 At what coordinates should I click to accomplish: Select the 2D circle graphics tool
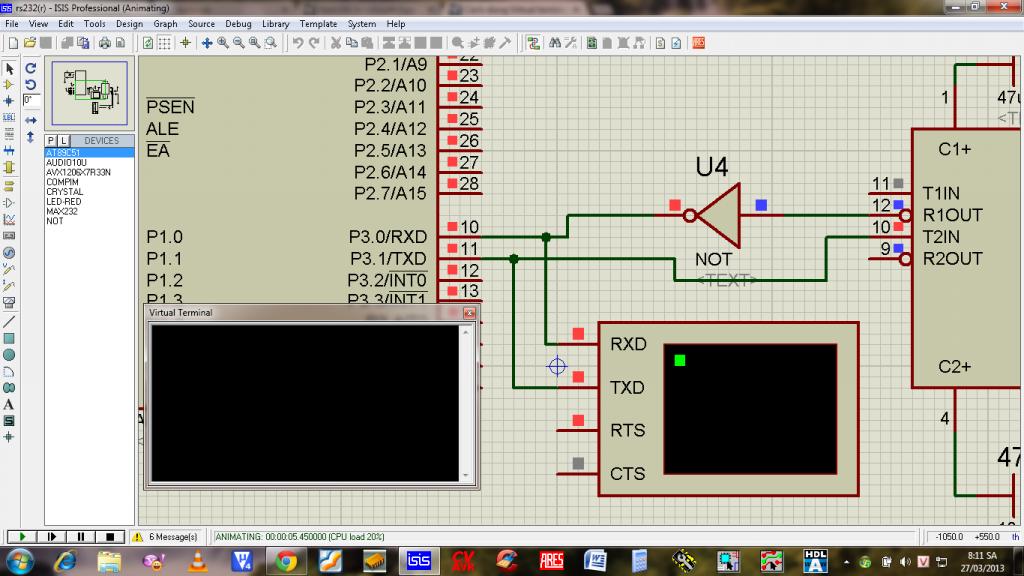pos(9,355)
